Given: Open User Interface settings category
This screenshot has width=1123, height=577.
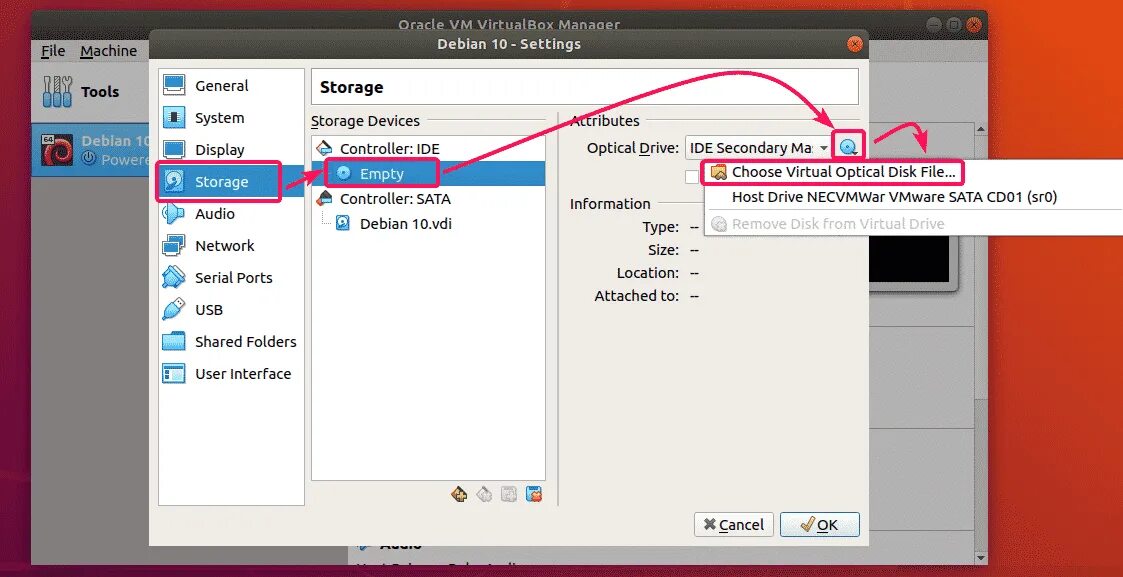Looking at the screenshot, I should (x=231, y=374).
